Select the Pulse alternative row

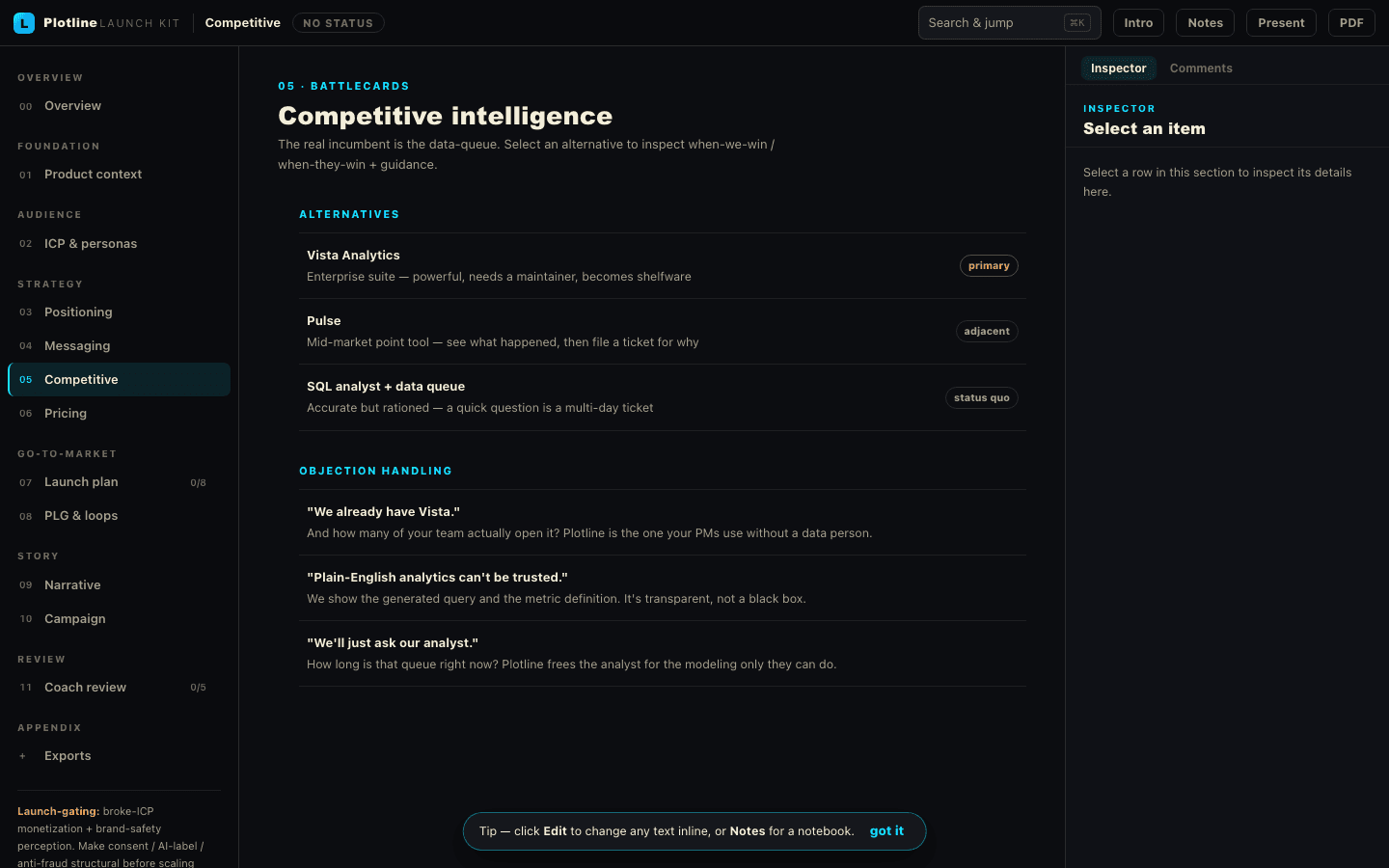662,332
